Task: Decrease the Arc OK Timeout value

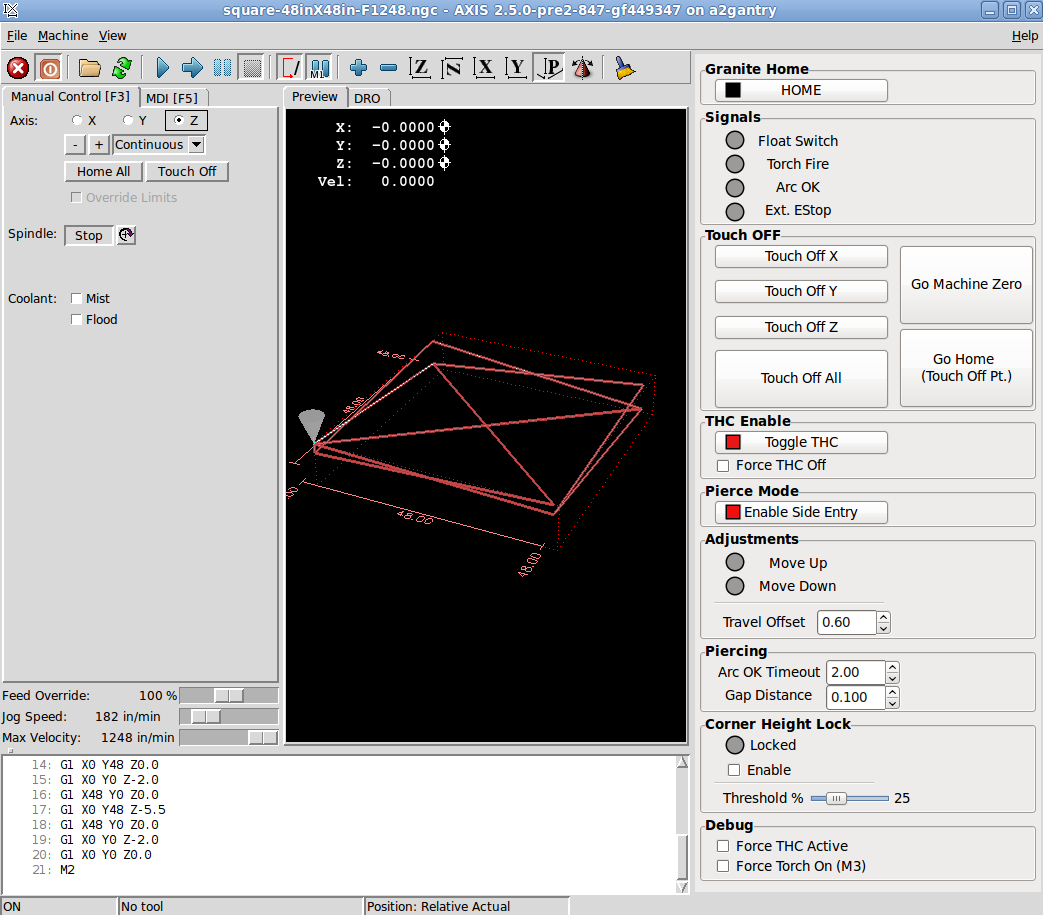Action: 893,678
